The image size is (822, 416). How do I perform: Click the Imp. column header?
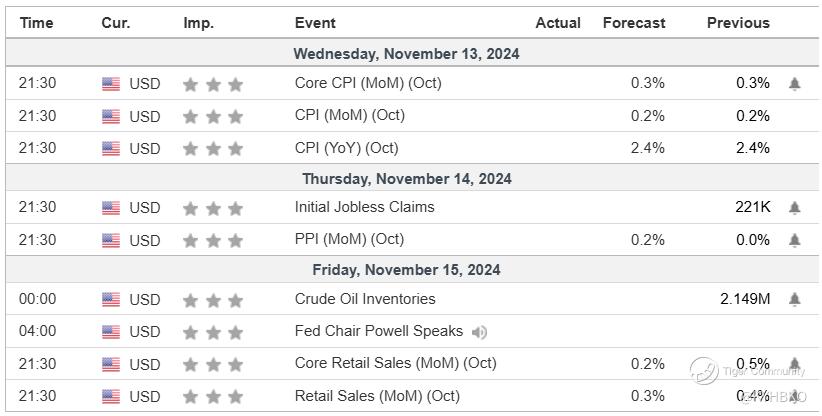click(x=198, y=23)
